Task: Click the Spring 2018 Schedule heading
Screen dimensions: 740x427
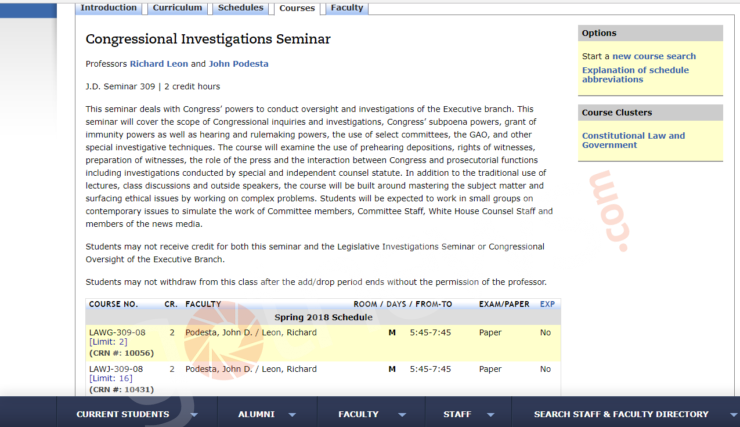Action: (x=323, y=317)
